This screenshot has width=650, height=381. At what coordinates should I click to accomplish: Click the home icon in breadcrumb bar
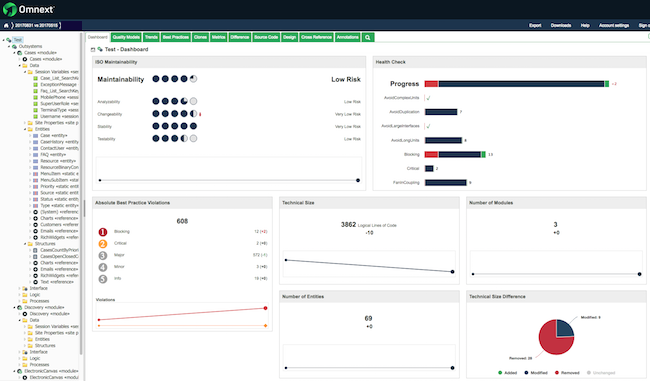pos(6,25)
